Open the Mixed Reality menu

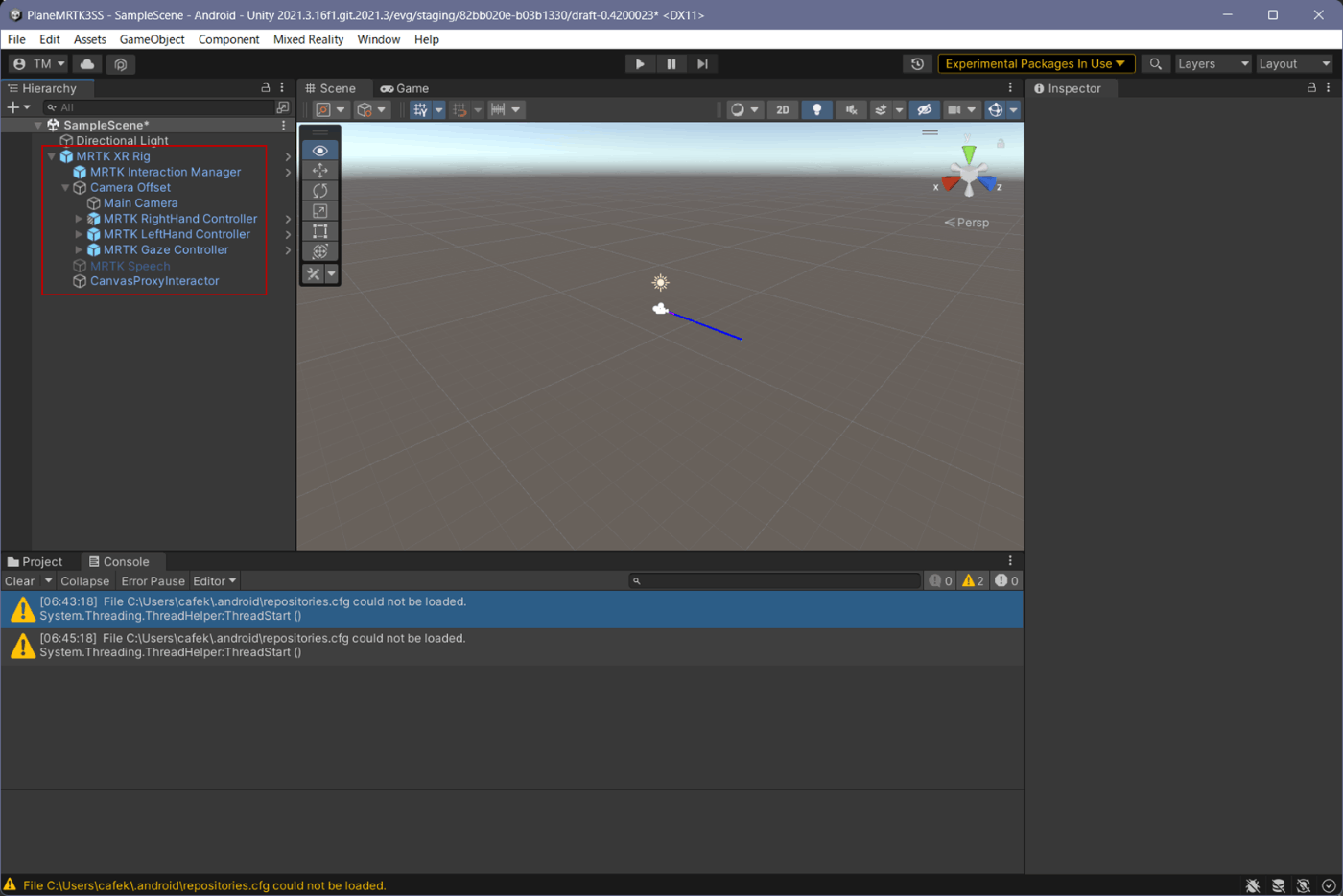click(308, 39)
